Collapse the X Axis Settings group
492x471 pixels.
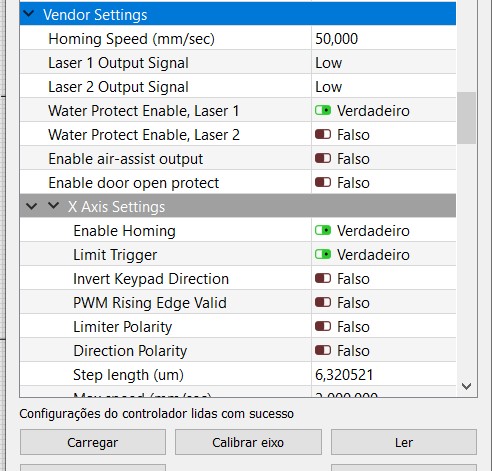pos(53,205)
